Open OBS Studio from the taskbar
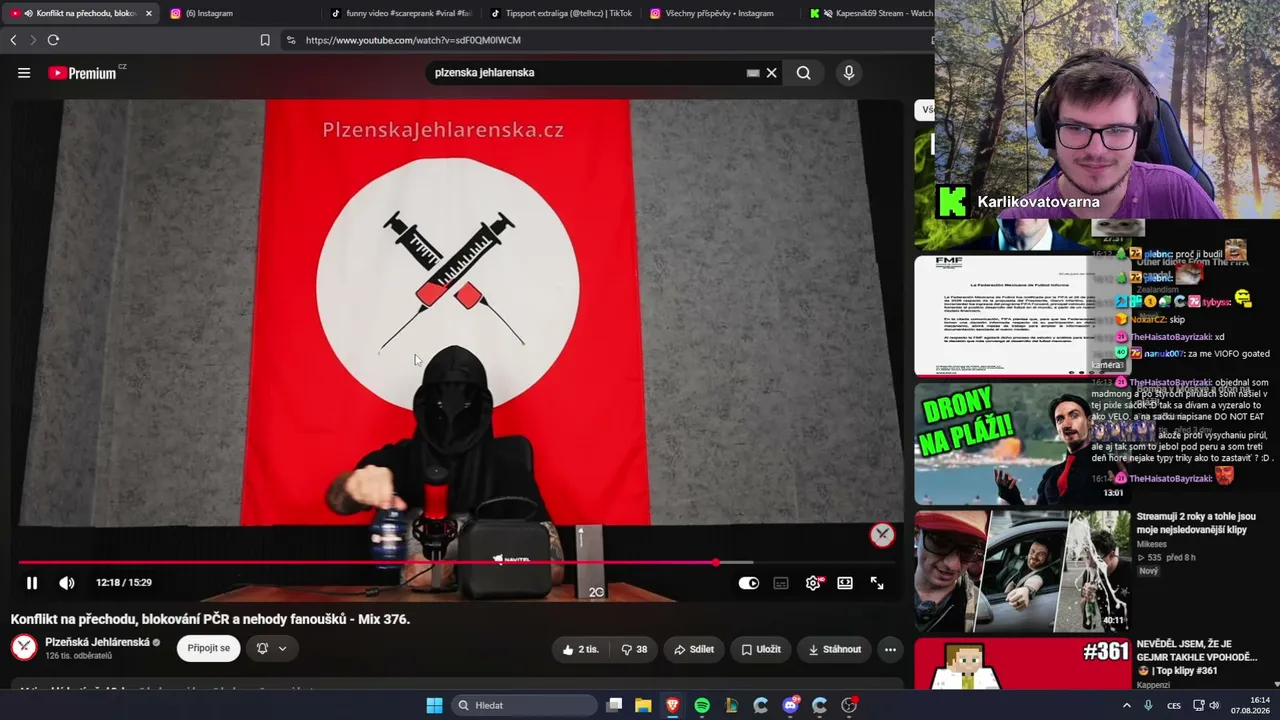 (x=849, y=705)
